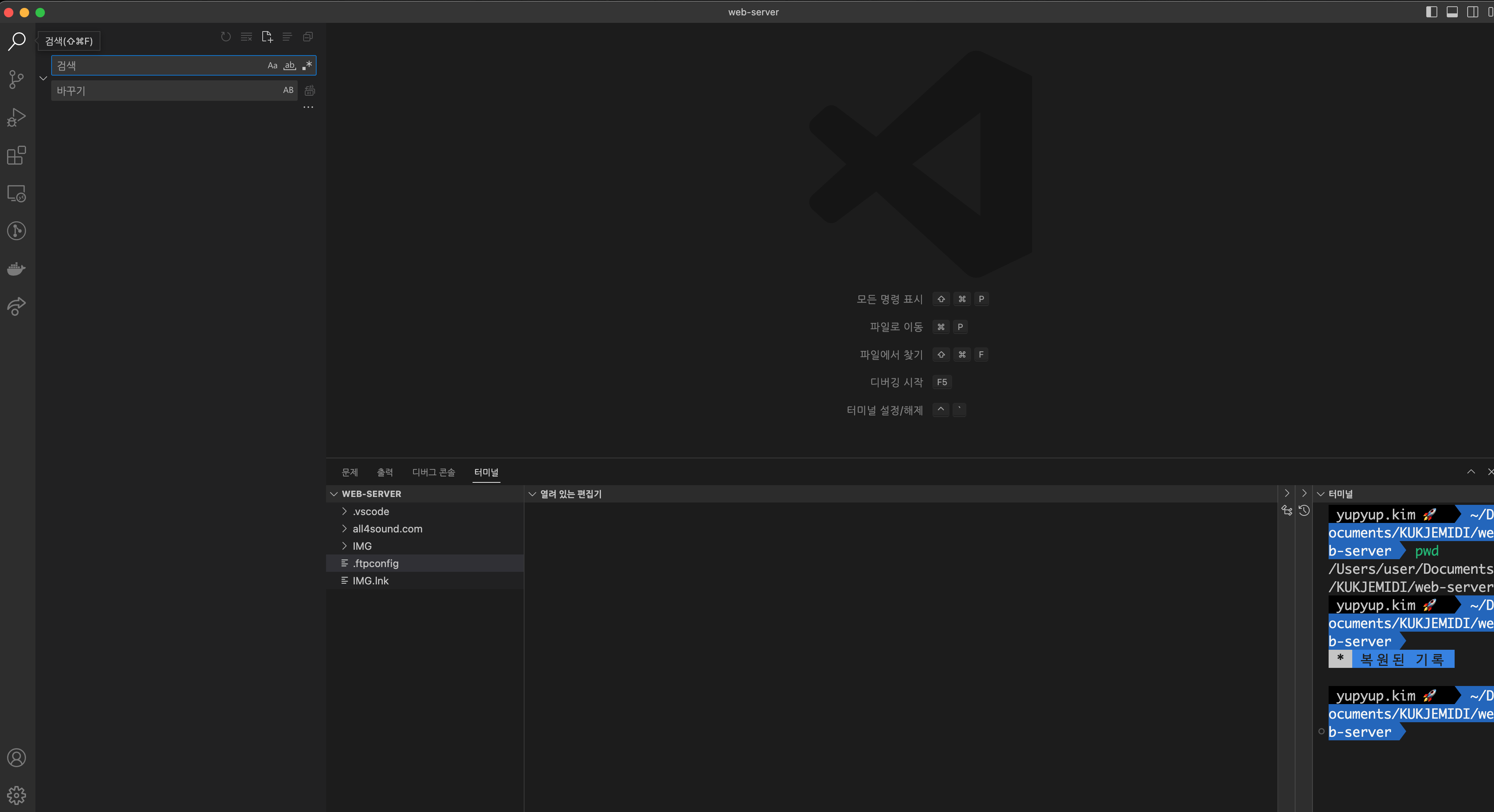The width and height of the screenshot is (1494, 812).
Task: Toggle search details with the ellipsis button
Action: click(x=308, y=107)
